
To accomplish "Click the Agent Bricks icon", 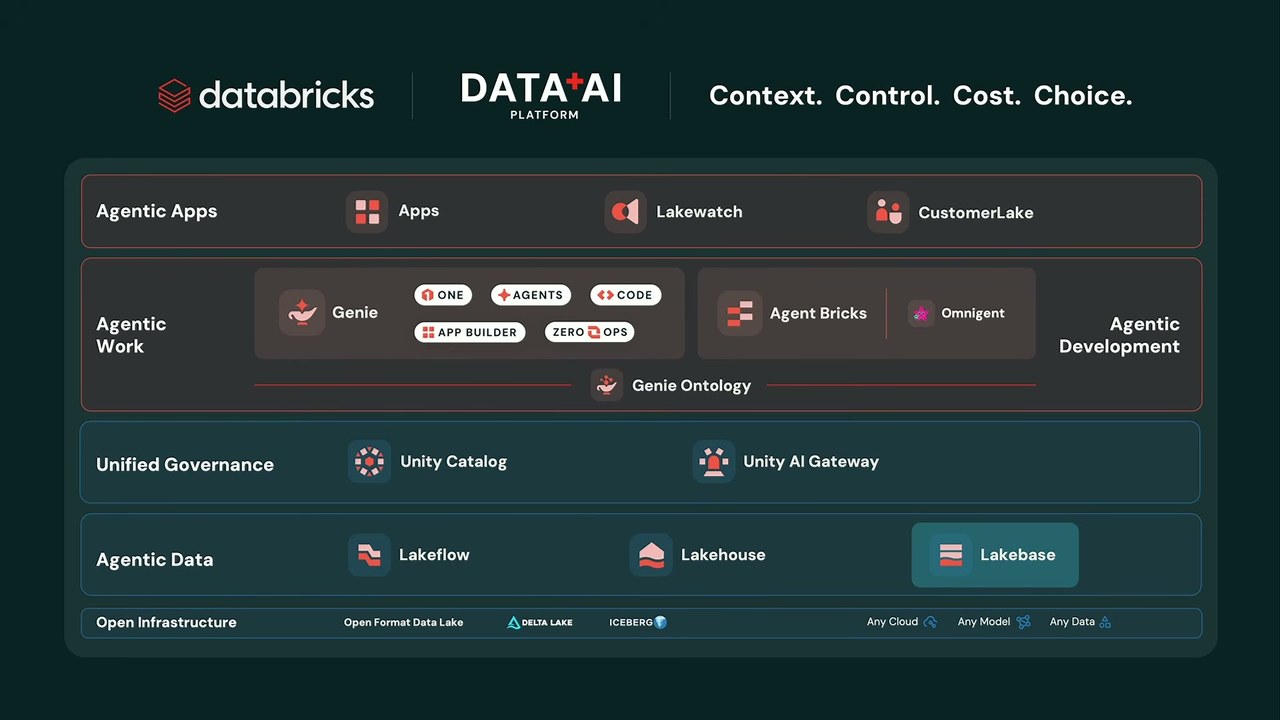I will [x=740, y=313].
